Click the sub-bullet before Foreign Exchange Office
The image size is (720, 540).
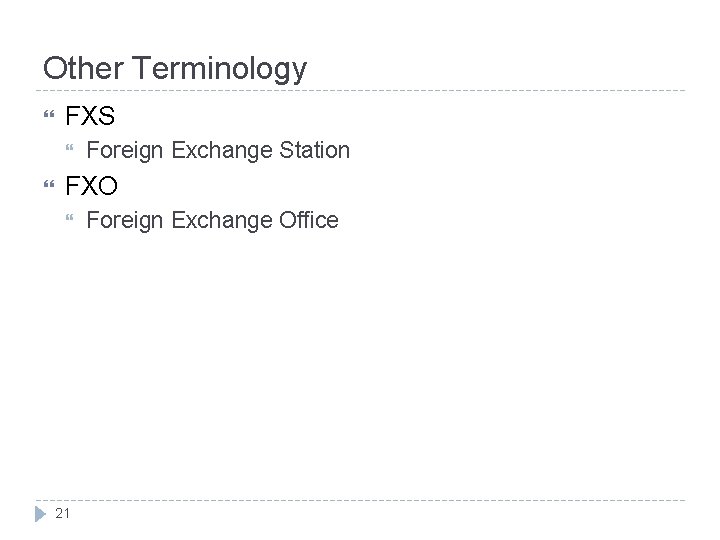pyautogui.click(x=70, y=220)
